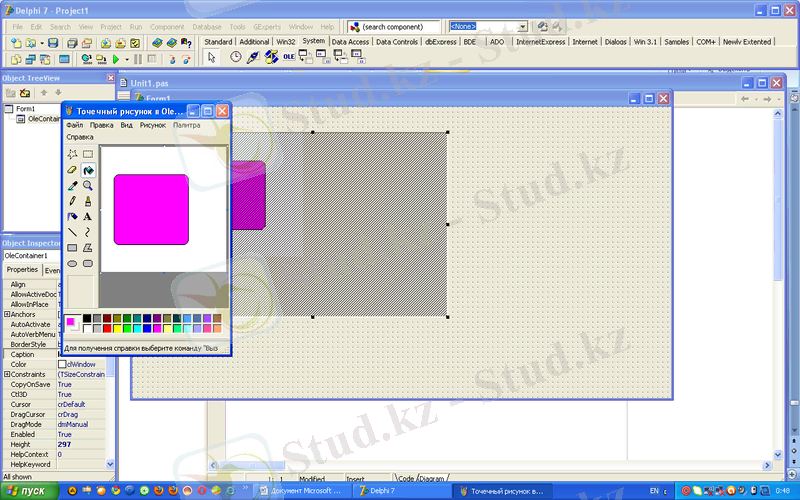Select the Eraser tool in Paint
The height and width of the screenshot is (500, 800).
pos(72,170)
